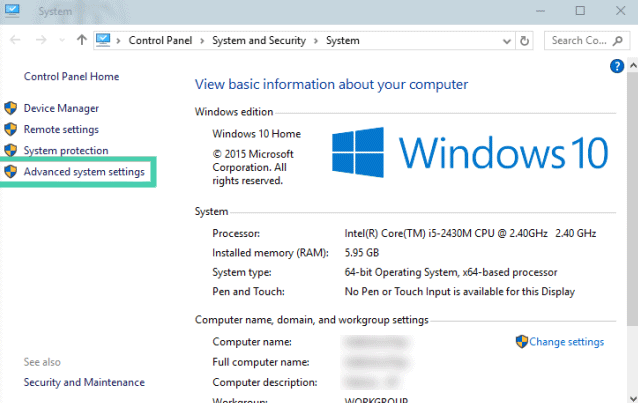Viewport: 638px width, 403px height.
Task: Open the recent locations dropdown arrow
Action: (62, 40)
